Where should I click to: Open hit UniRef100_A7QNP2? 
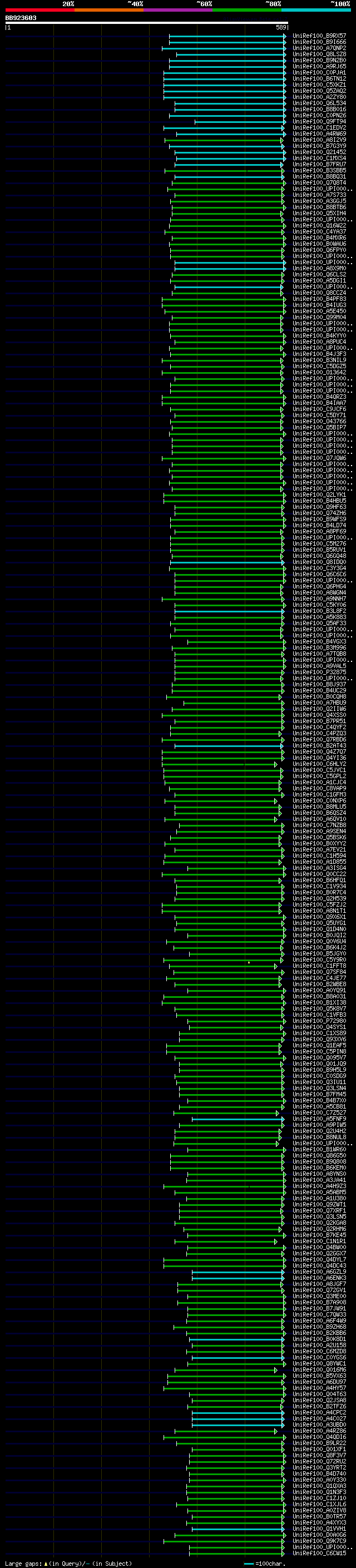coord(319,48)
